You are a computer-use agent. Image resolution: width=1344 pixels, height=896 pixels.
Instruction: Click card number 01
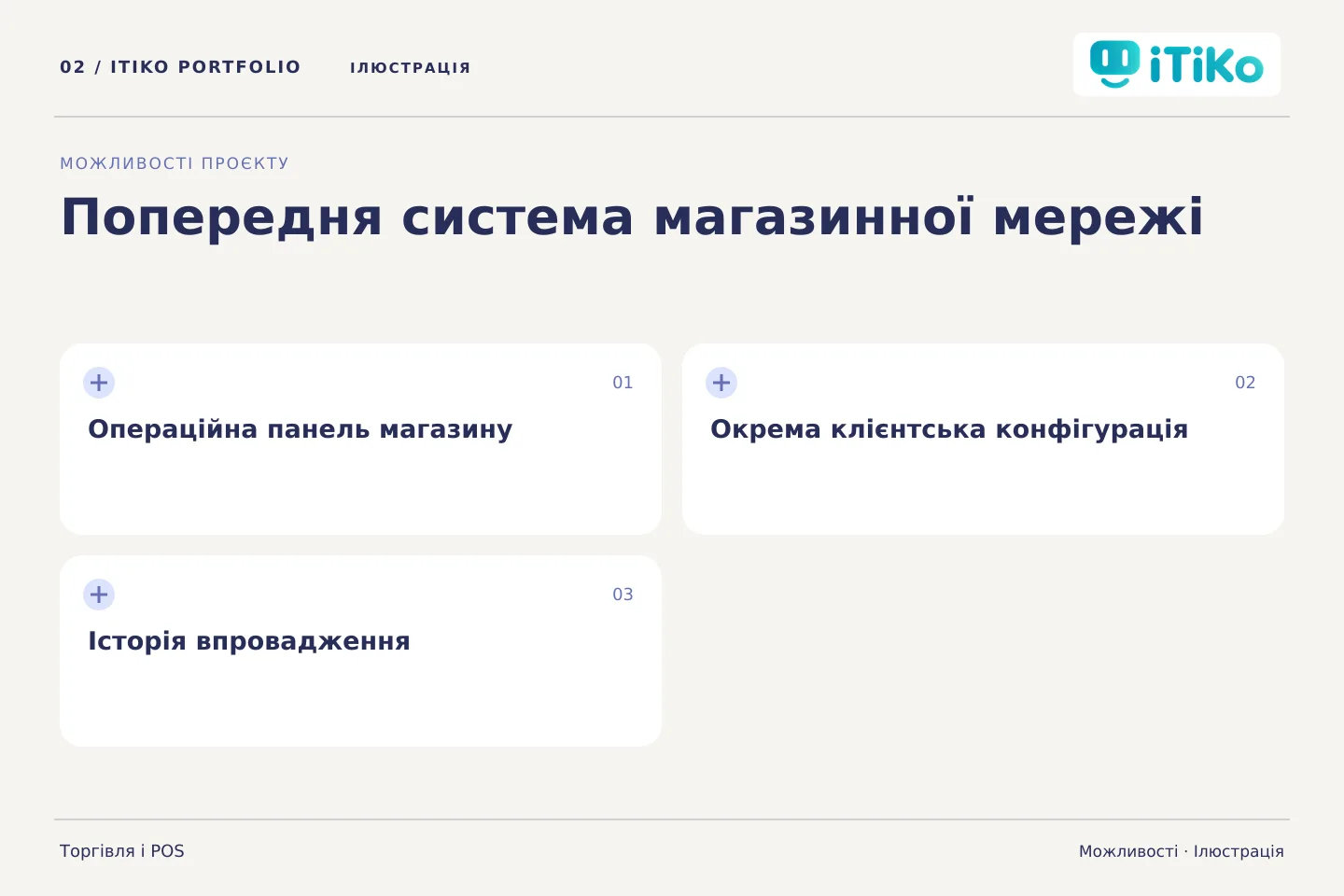[x=623, y=383]
